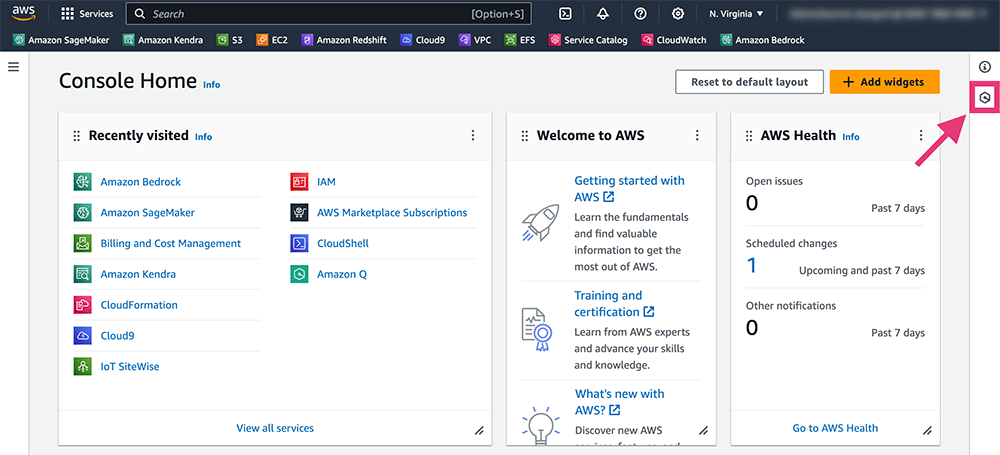The width and height of the screenshot is (1000, 455).
Task: Open the Recently visited widget options menu
Action: (x=473, y=135)
